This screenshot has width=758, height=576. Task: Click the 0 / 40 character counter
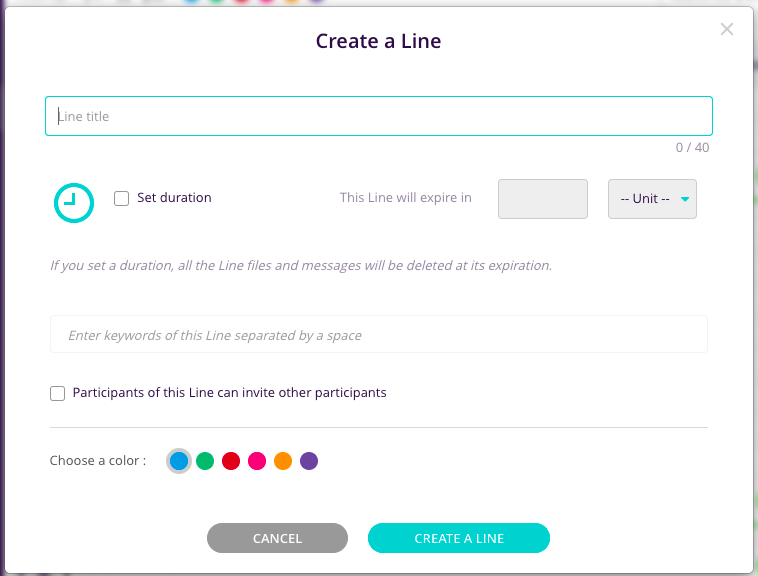692,147
